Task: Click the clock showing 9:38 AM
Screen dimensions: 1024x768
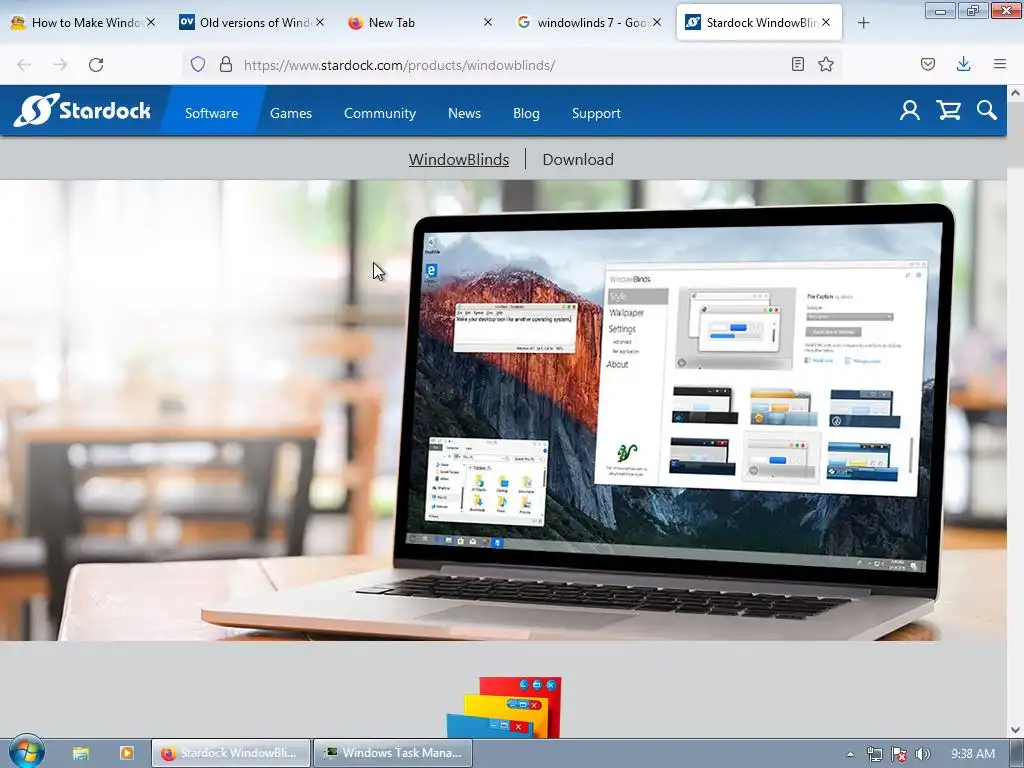Action: pos(972,754)
